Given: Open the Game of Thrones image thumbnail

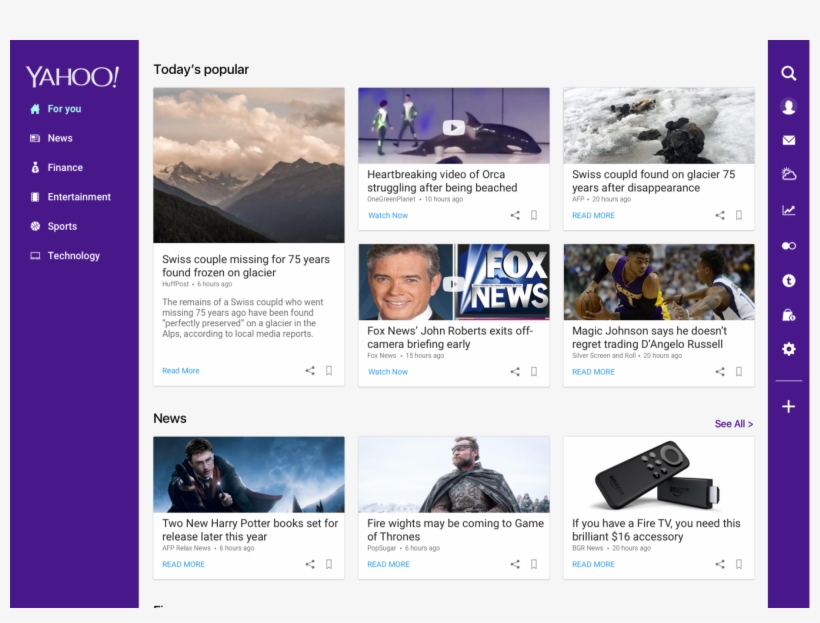Looking at the screenshot, I should 454,474.
